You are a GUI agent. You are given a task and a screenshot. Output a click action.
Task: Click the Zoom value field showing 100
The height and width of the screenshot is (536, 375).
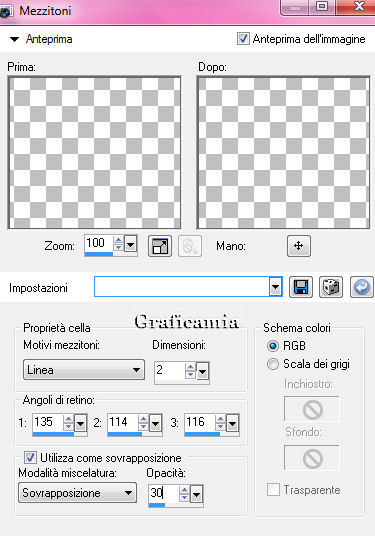pyautogui.click(x=98, y=243)
